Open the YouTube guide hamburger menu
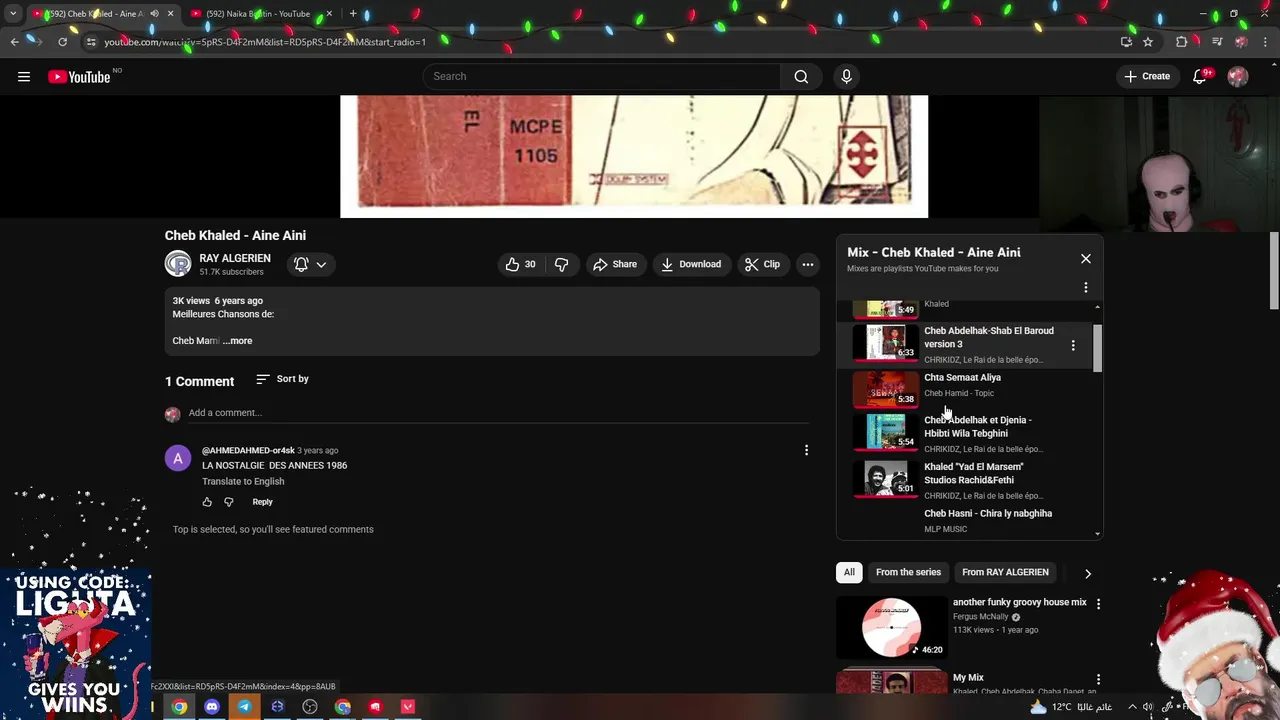The height and width of the screenshot is (720, 1280). (x=24, y=77)
